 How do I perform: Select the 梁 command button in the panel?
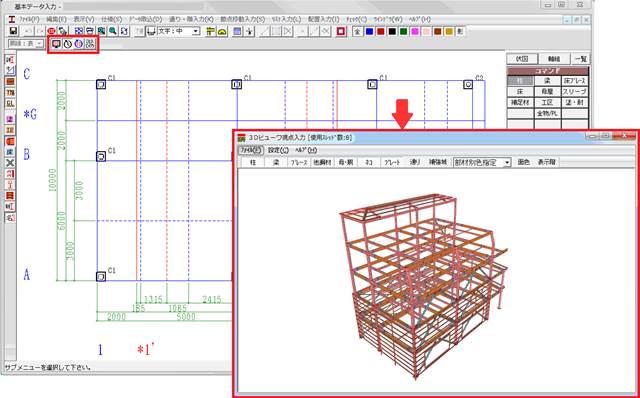pos(548,81)
